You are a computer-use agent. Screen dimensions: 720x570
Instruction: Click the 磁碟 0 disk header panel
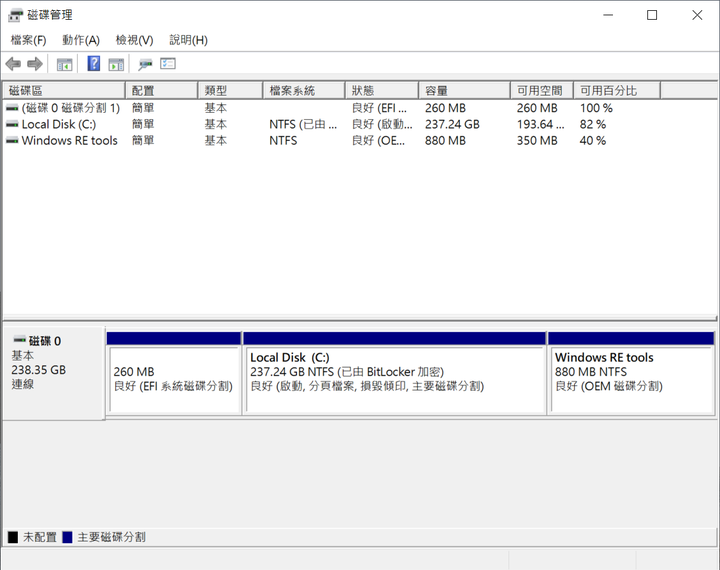click(54, 372)
